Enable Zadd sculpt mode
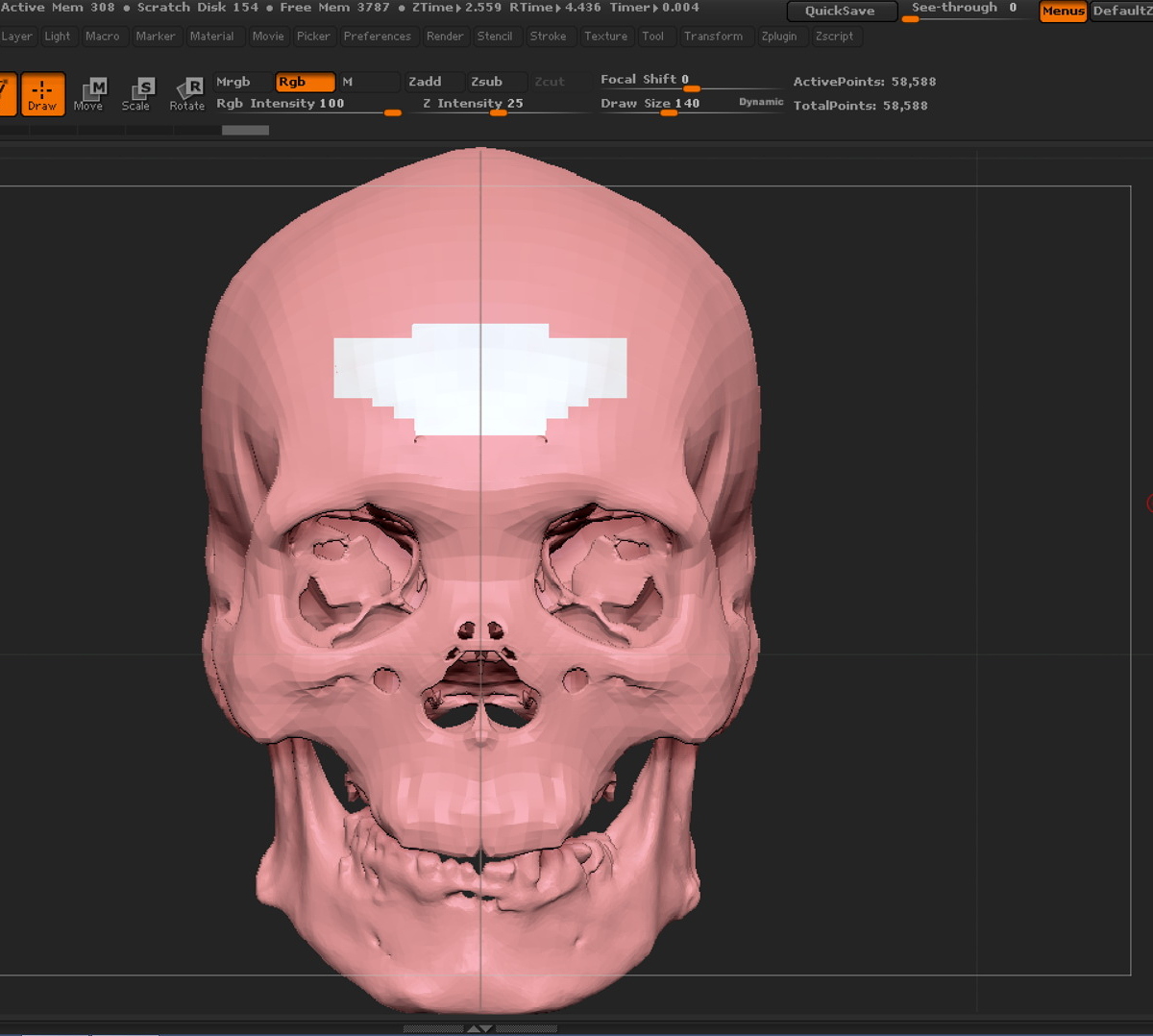1153x1036 pixels. 434,82
